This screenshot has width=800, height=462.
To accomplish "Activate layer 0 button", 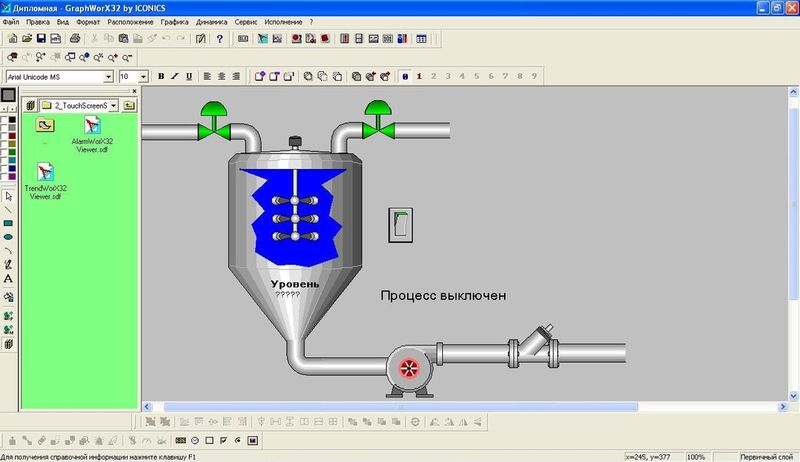I will tap(405, 76).
